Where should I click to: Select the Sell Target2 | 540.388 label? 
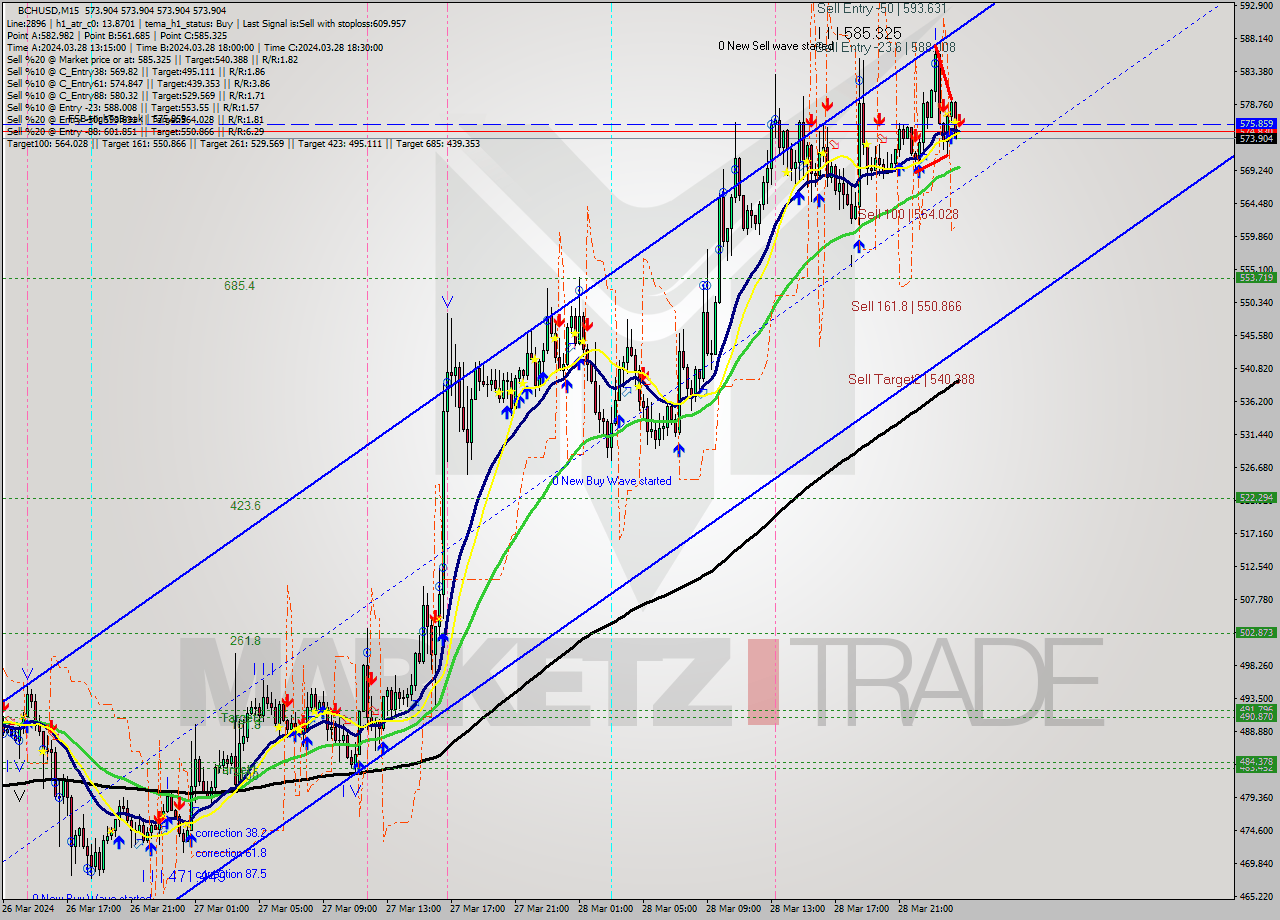(911, 379)
